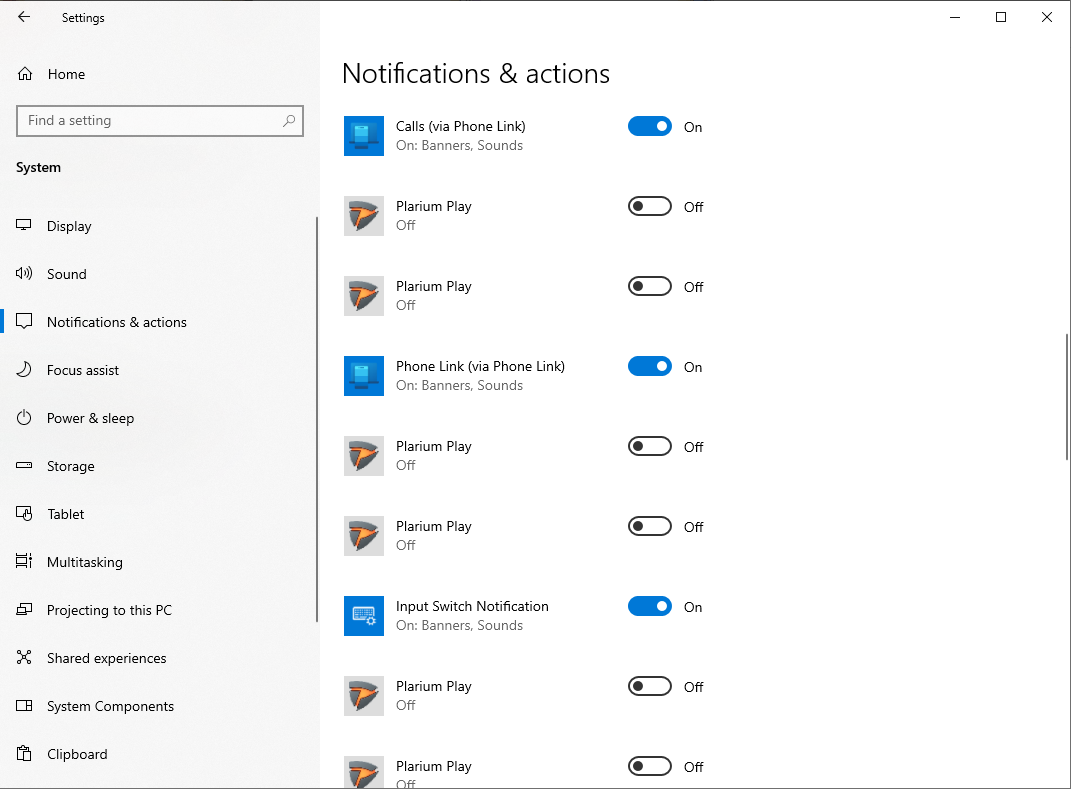Open Power & sleep settings

(90, 418)
